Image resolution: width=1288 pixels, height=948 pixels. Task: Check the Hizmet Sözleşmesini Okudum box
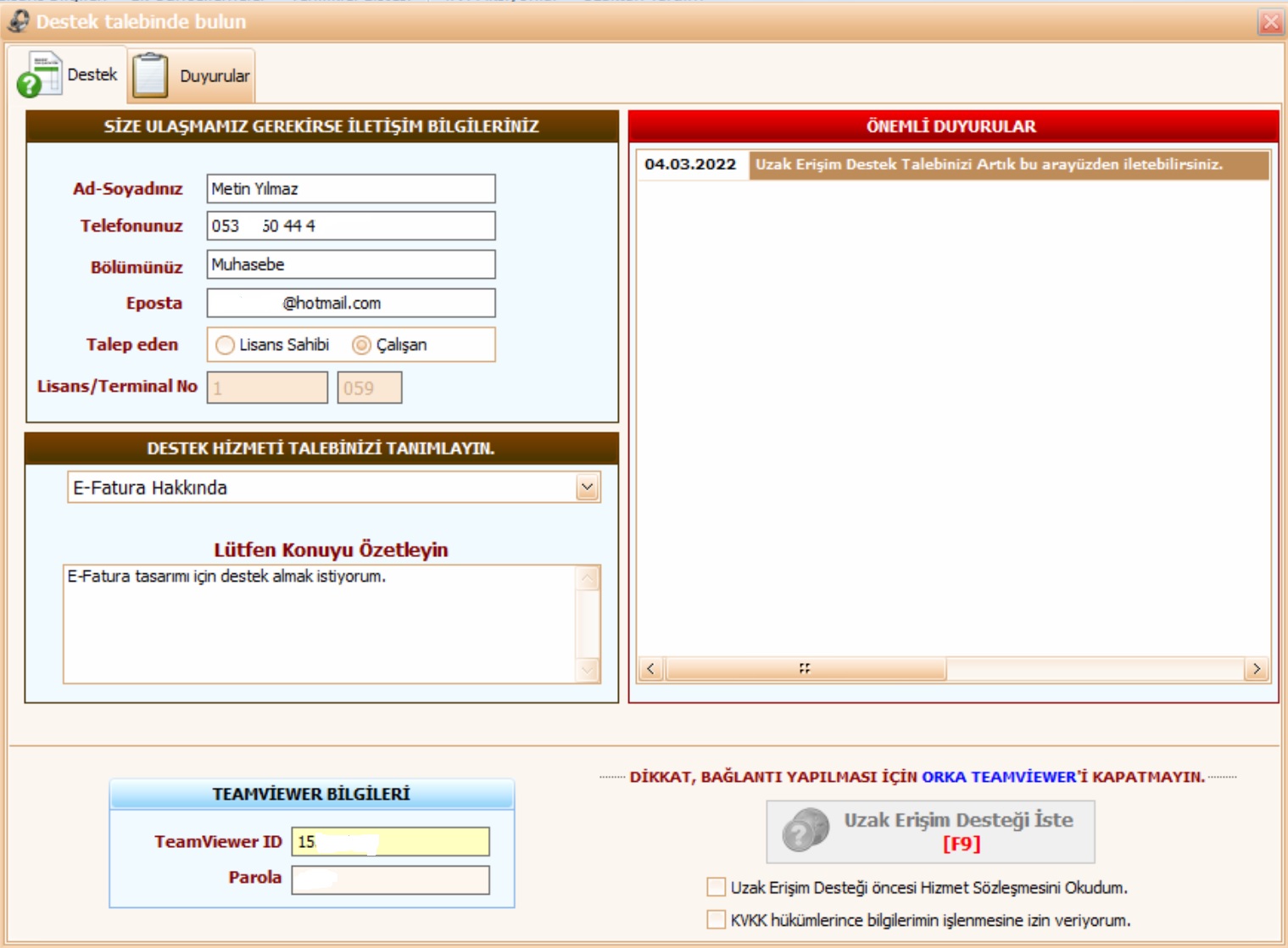tap(716, 887)
